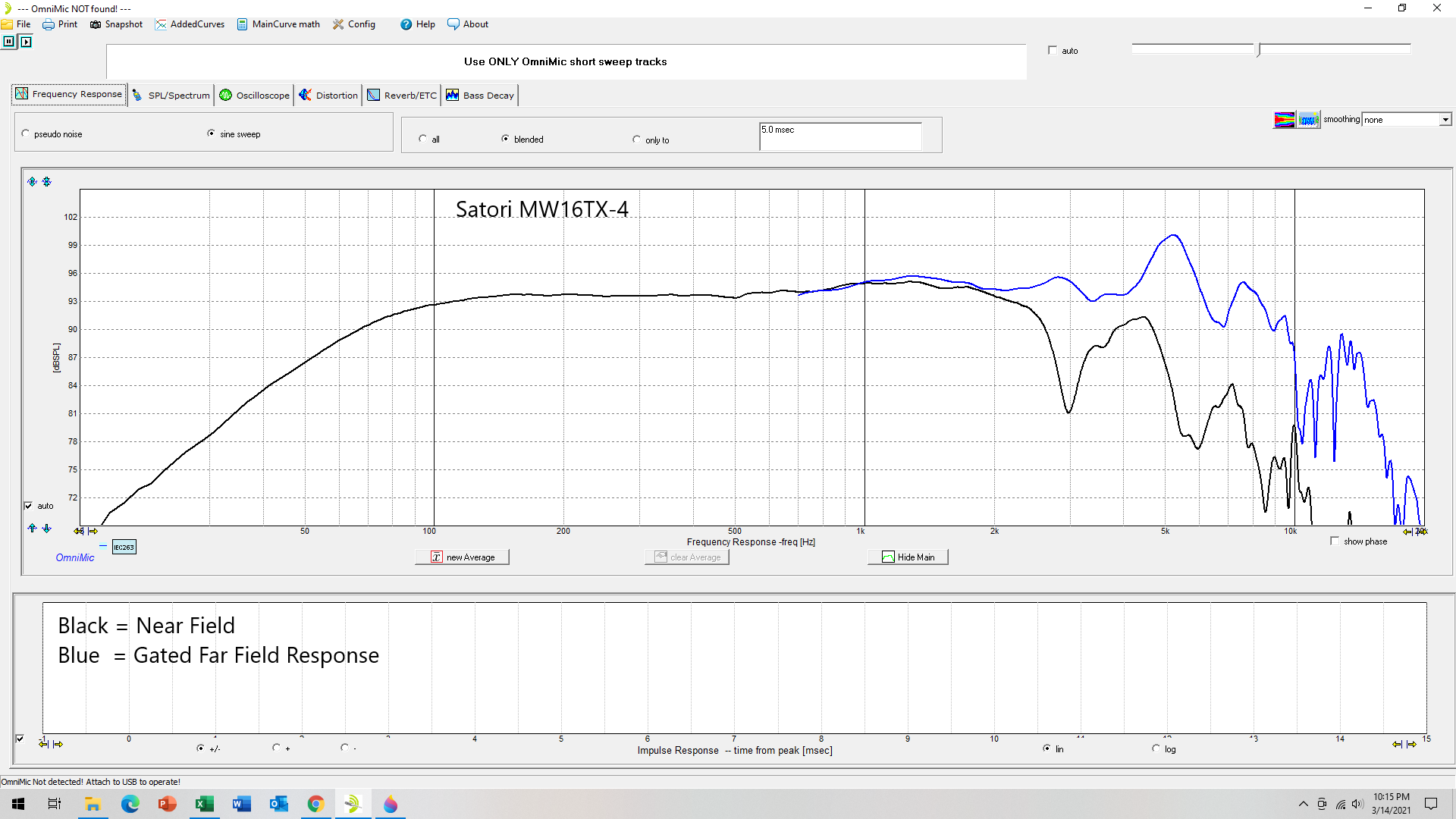Open the About menu item
The height and width of the screenshot is (819, 1456).
click(x=468, y=24)
